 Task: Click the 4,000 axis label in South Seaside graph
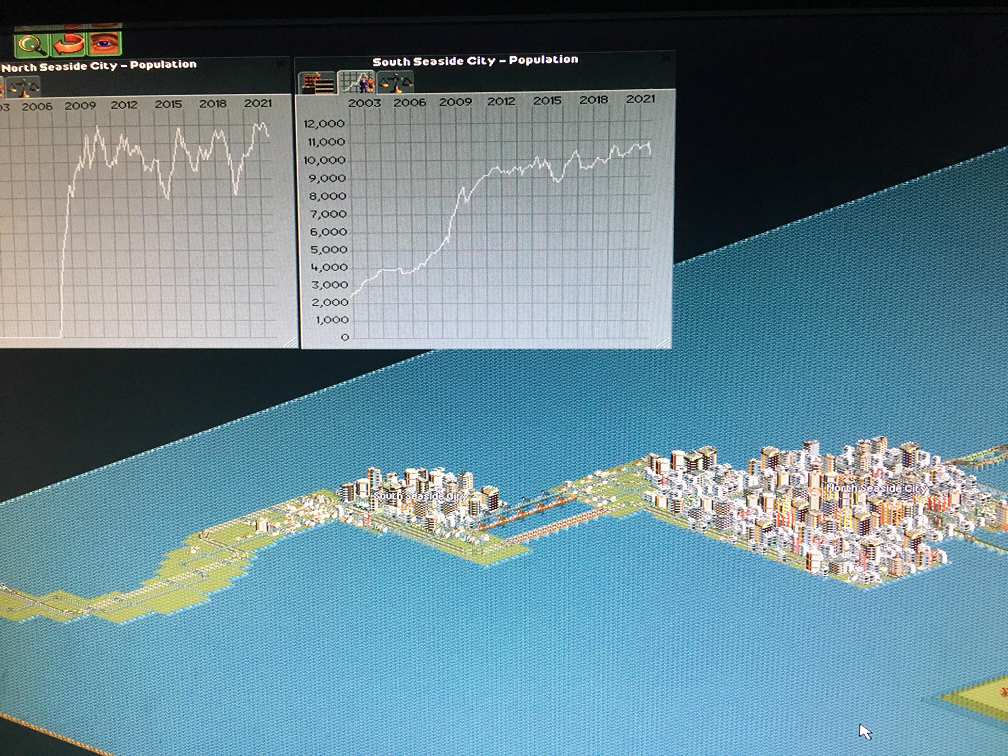click(x=328, y=267)
